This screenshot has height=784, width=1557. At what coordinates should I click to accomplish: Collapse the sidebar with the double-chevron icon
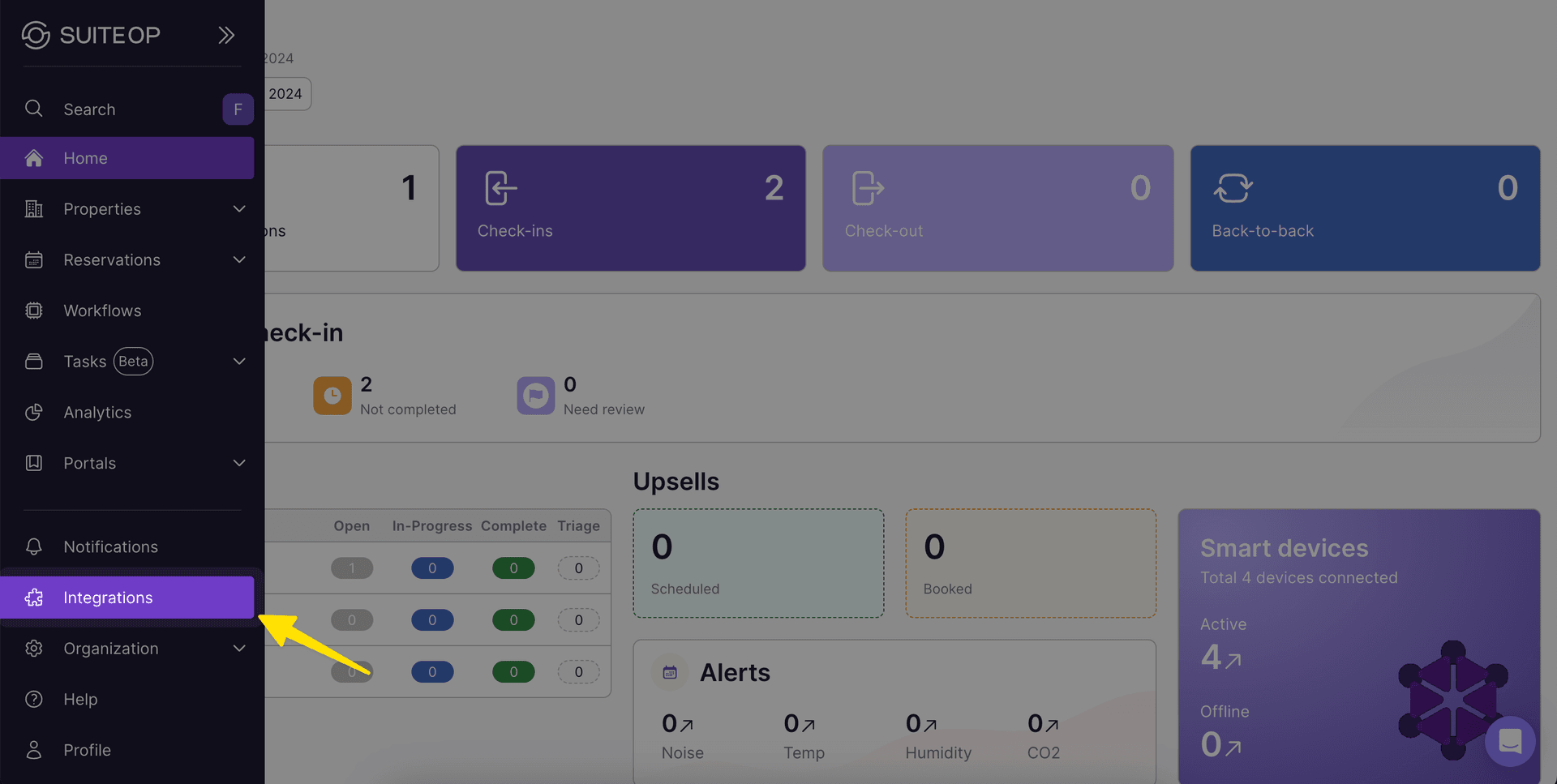[225, 35]
